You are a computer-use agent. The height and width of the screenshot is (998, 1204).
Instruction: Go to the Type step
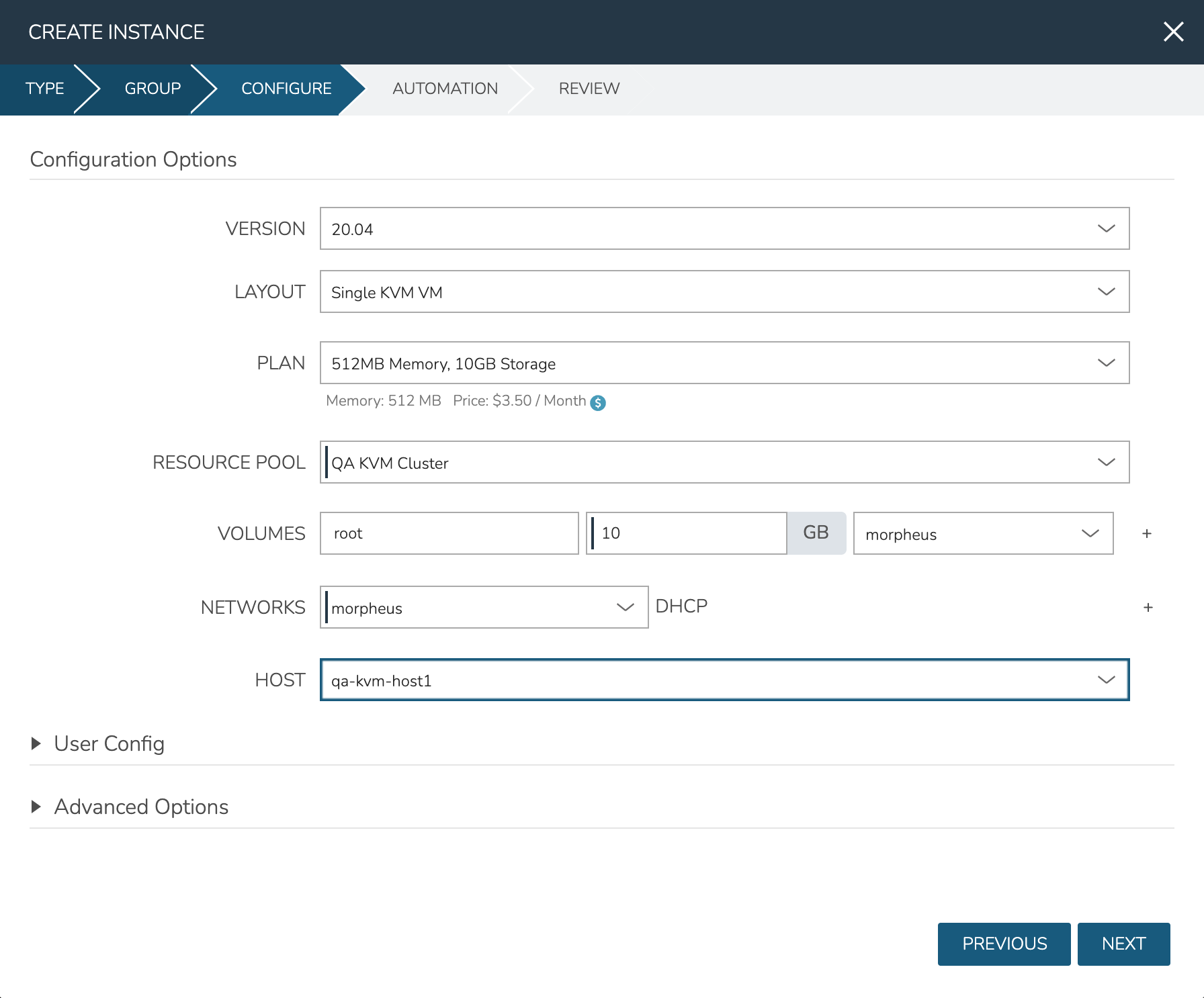point(44,89)
